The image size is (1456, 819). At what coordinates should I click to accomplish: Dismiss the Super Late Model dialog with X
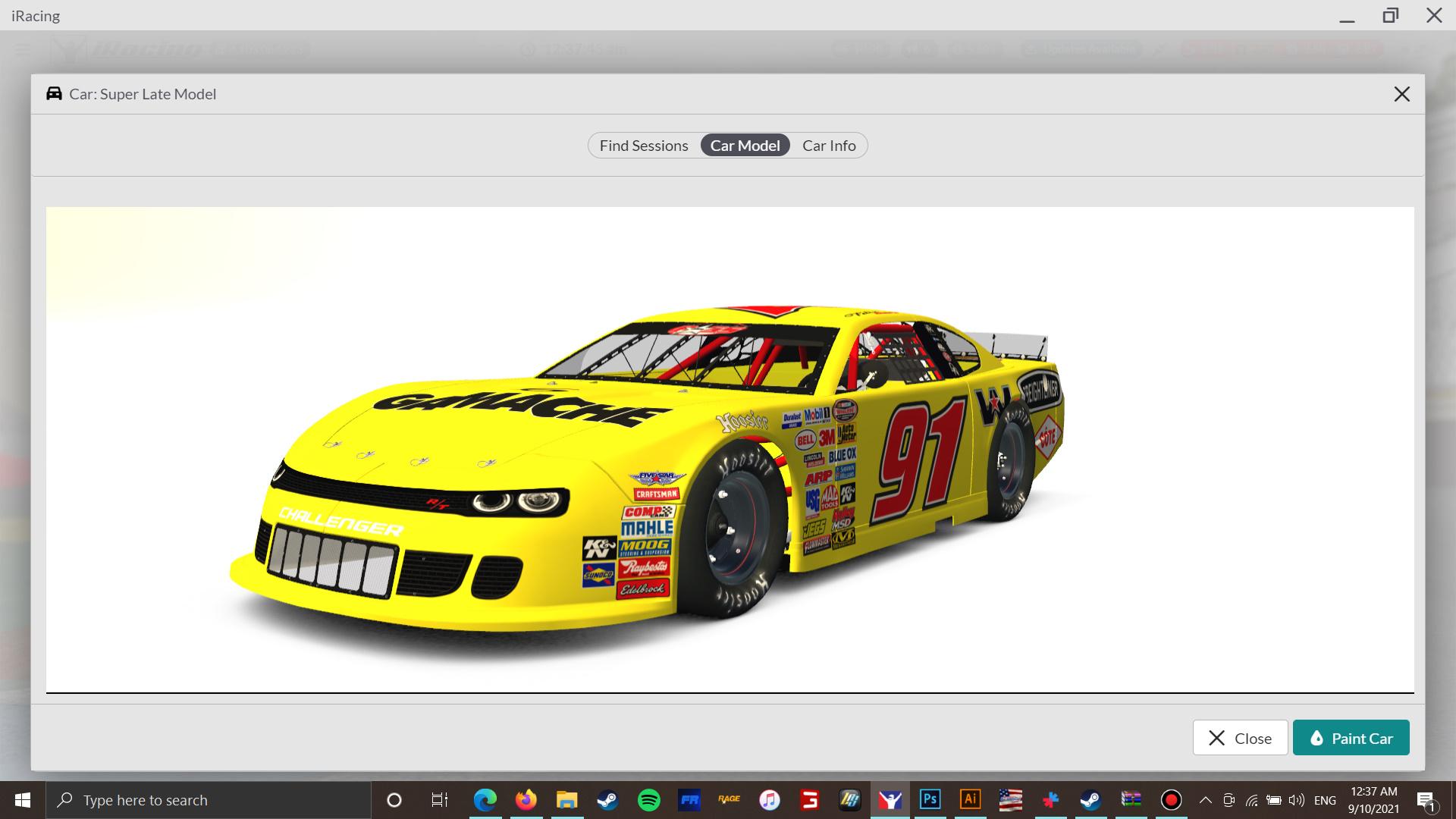tap(1402, 93)
